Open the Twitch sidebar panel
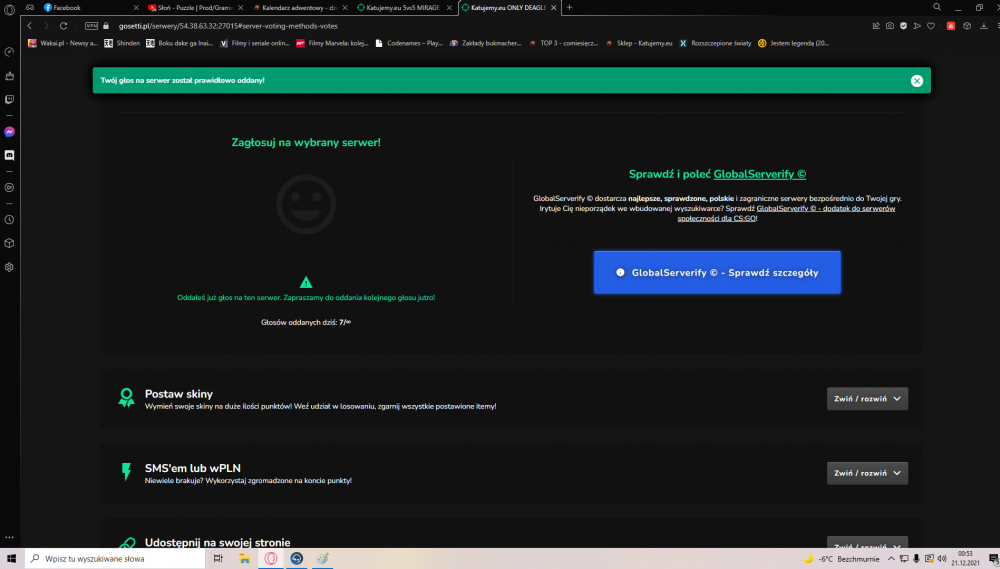Screen dimensions: 1000x569 point(9,100)
